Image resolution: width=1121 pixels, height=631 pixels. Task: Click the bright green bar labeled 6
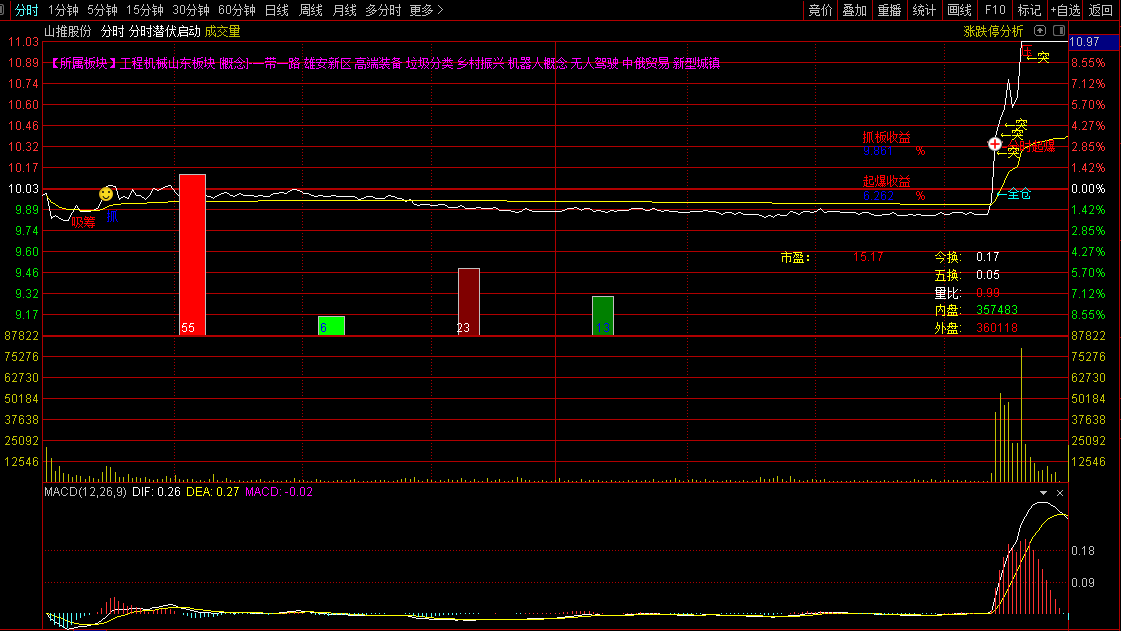[x=332, y=325]
